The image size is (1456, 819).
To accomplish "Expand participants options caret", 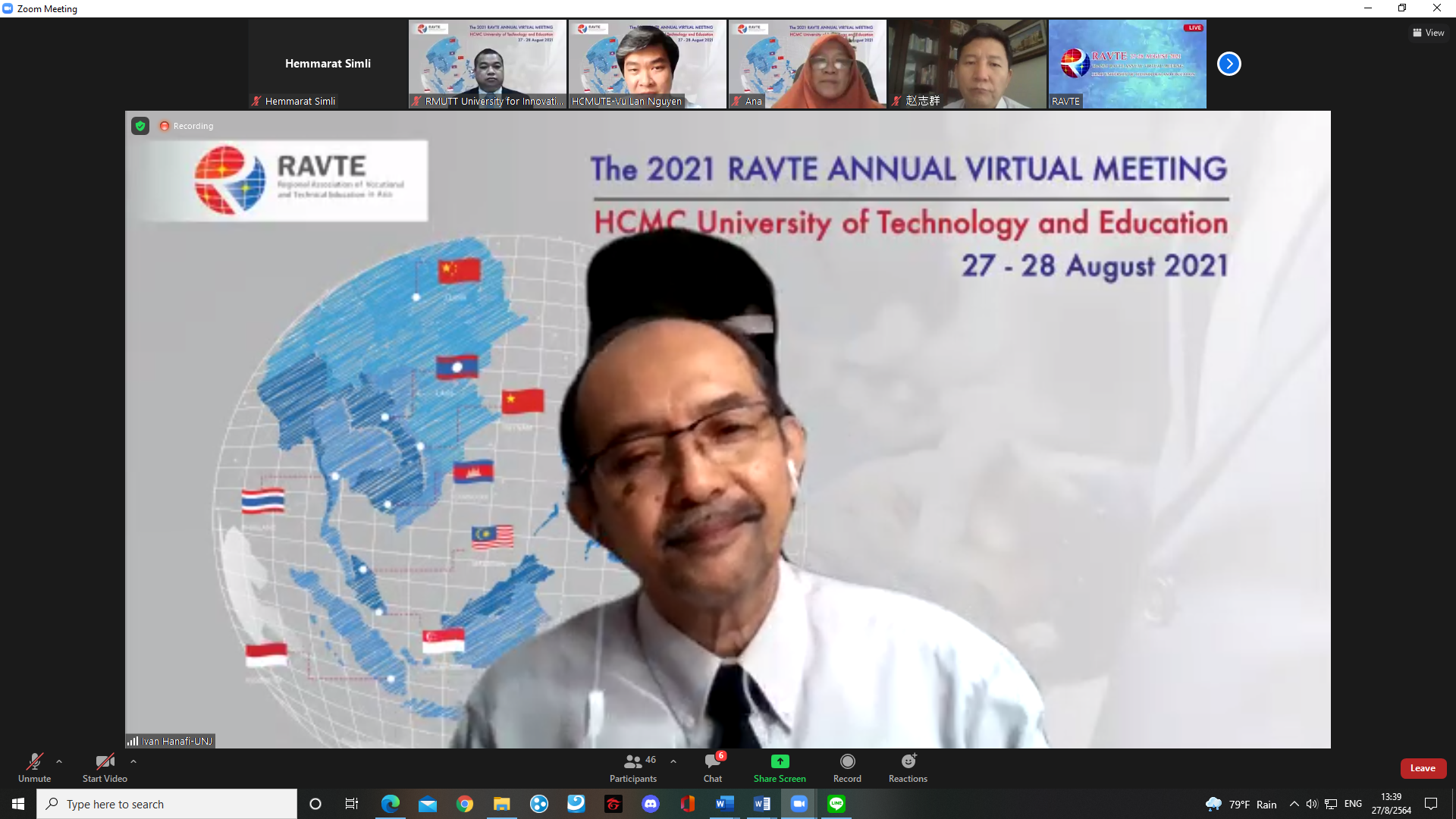I will coord(673,761).
